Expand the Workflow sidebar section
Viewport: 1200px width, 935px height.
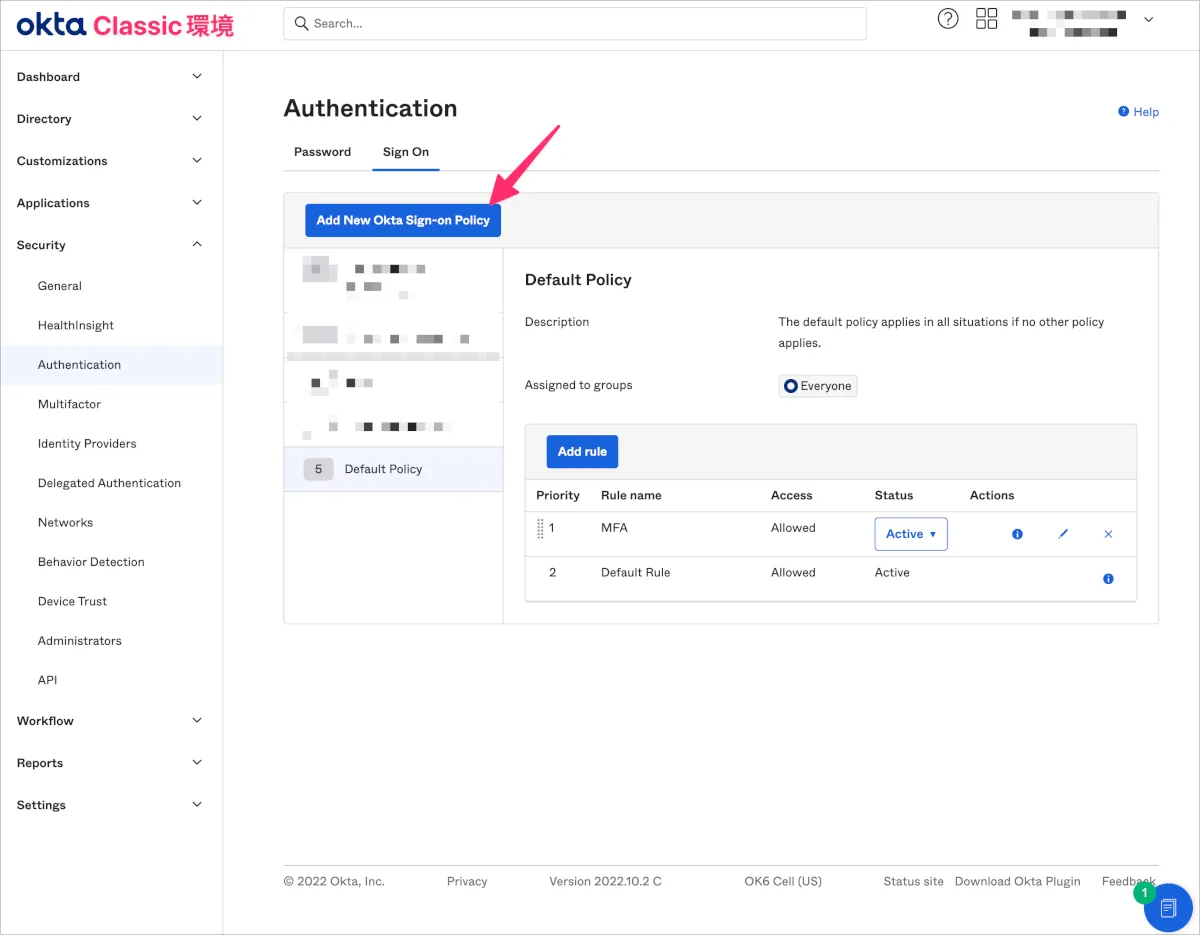(110, 721)
